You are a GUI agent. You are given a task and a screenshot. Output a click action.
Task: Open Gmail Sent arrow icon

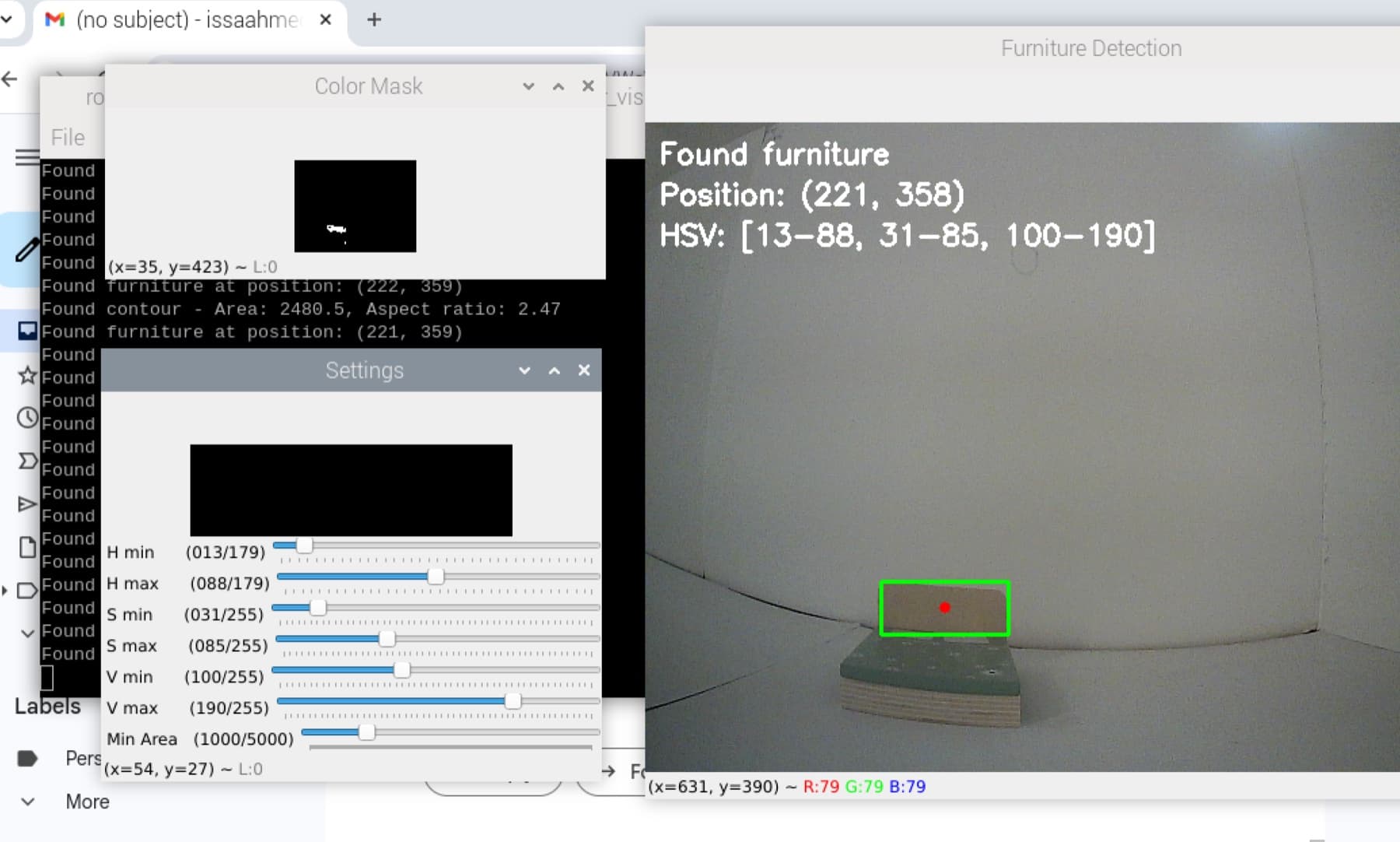[x=27, y=504]
